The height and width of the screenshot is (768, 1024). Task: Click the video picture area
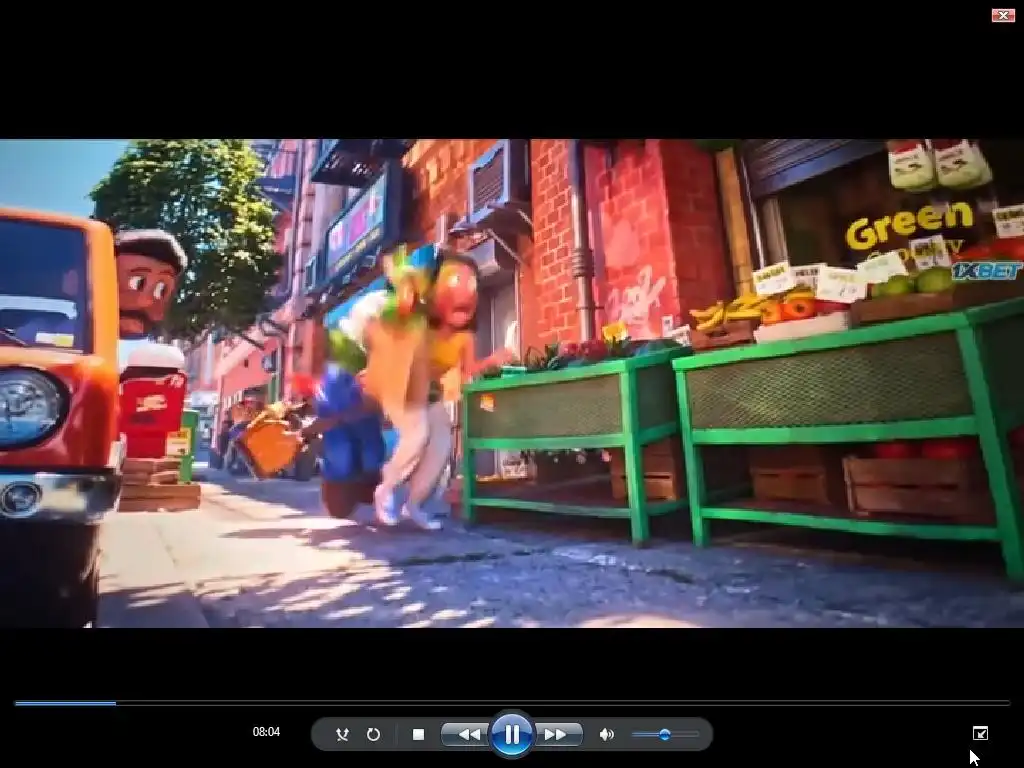[x=512, y=383]
